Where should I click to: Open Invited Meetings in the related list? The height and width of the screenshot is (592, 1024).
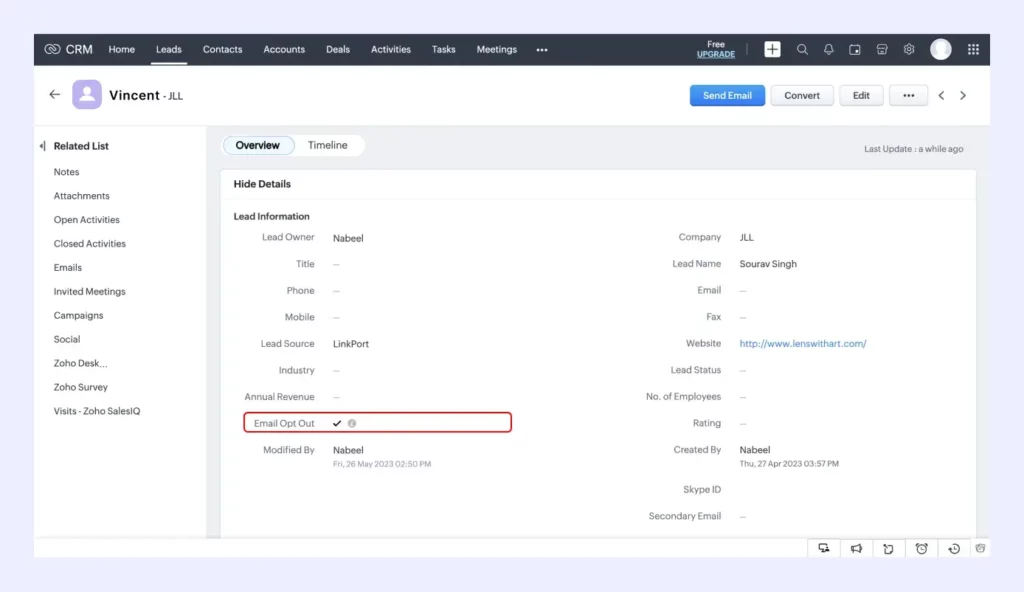click(89, 291)
